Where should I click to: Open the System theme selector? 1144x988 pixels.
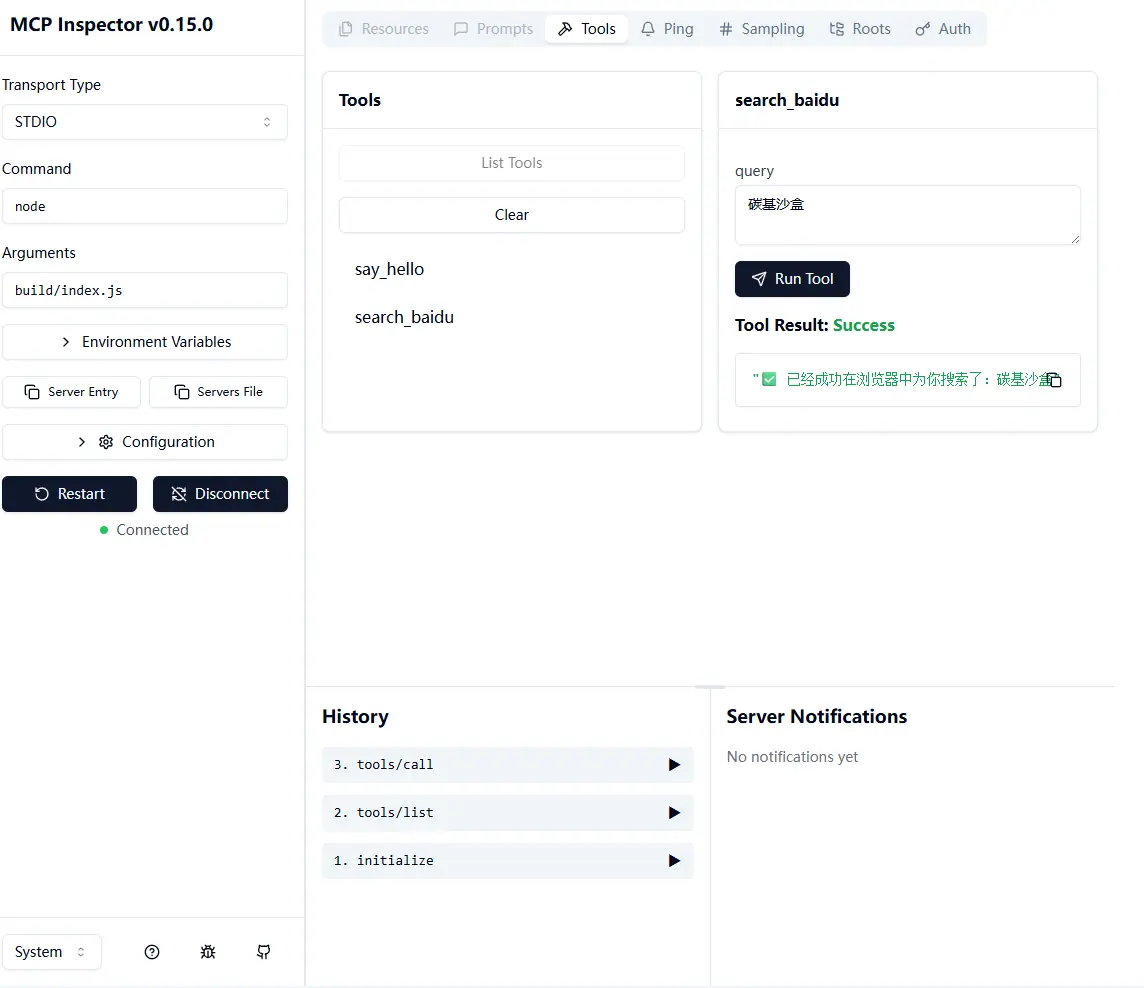click(52, 952)
